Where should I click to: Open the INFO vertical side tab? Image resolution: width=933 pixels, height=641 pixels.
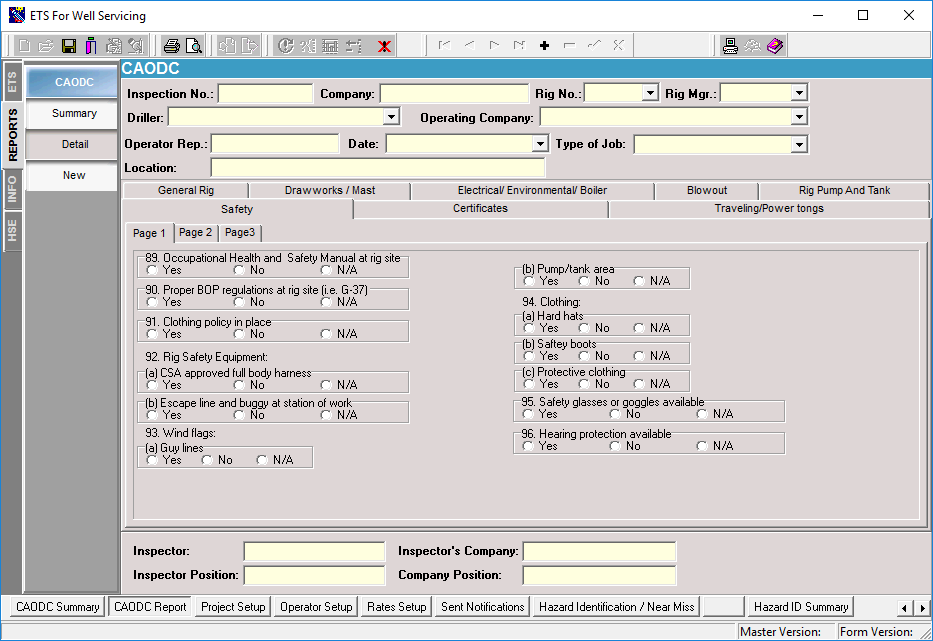click(12, 189)
